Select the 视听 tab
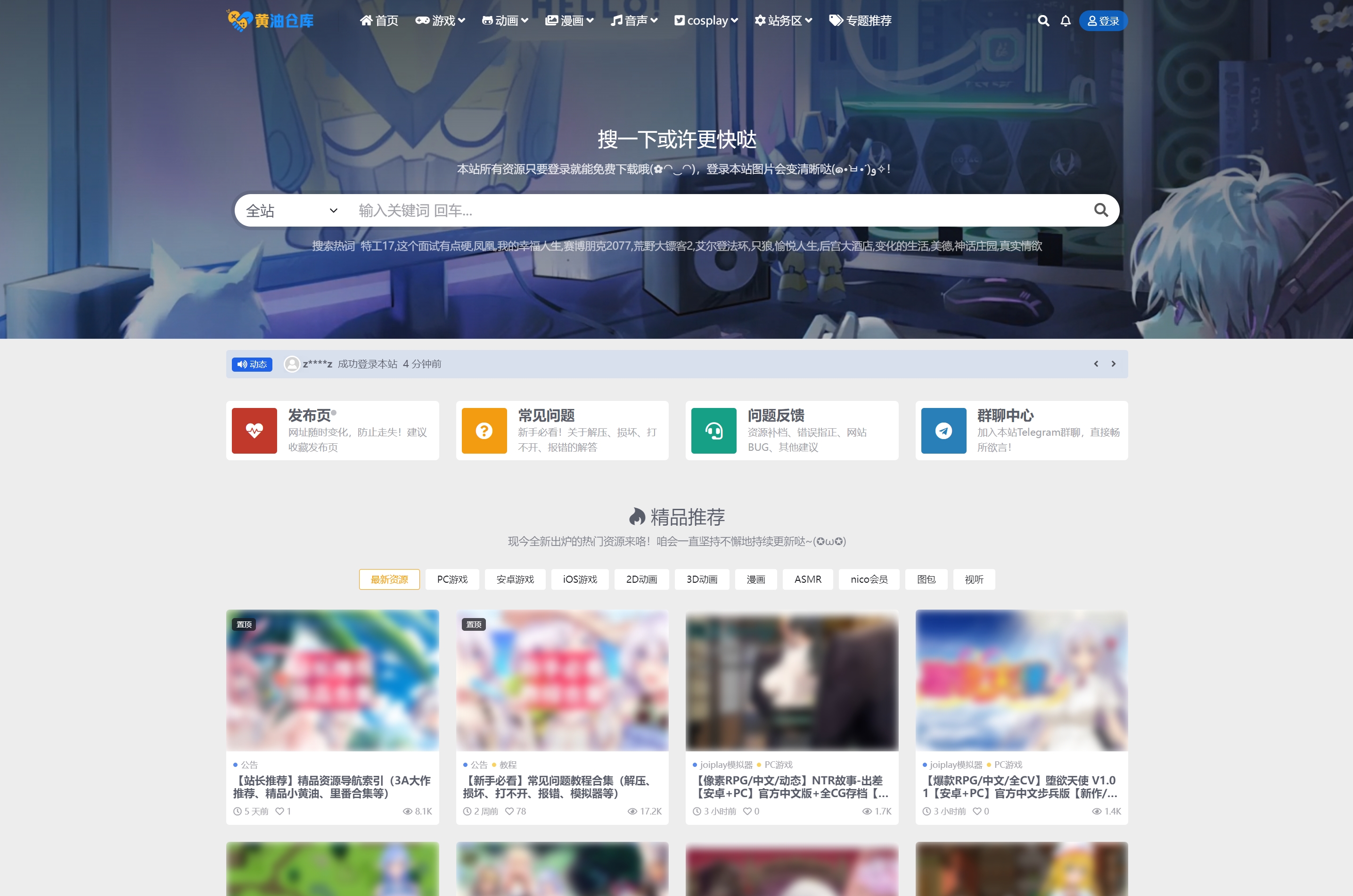The width and height of the screenshot is (1353, 896). (x=974, y=579)
